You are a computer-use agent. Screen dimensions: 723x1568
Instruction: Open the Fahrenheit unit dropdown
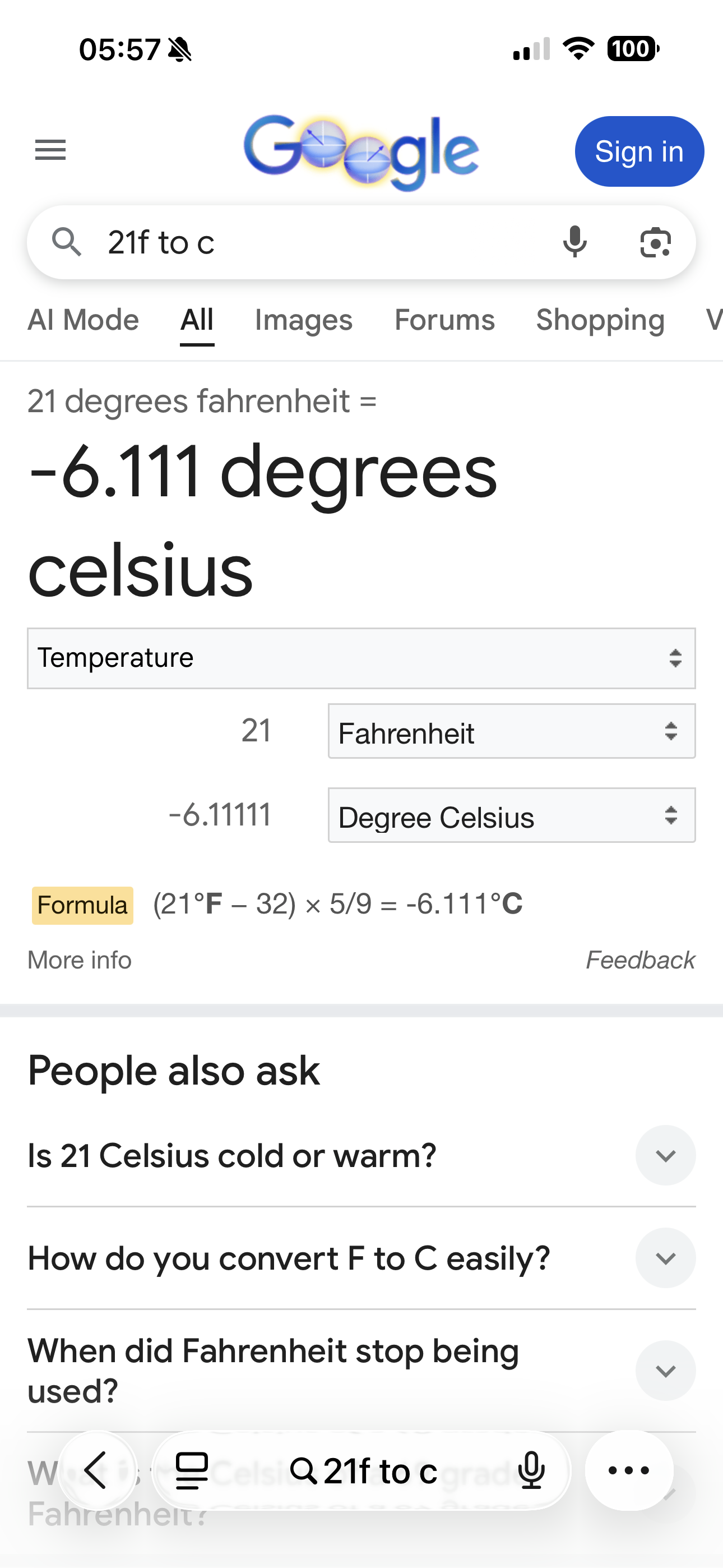[511, 732]
